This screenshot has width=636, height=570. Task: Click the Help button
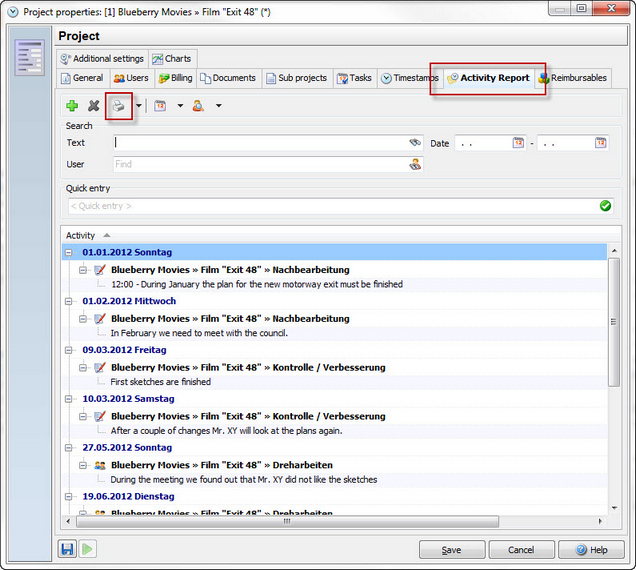591,550
